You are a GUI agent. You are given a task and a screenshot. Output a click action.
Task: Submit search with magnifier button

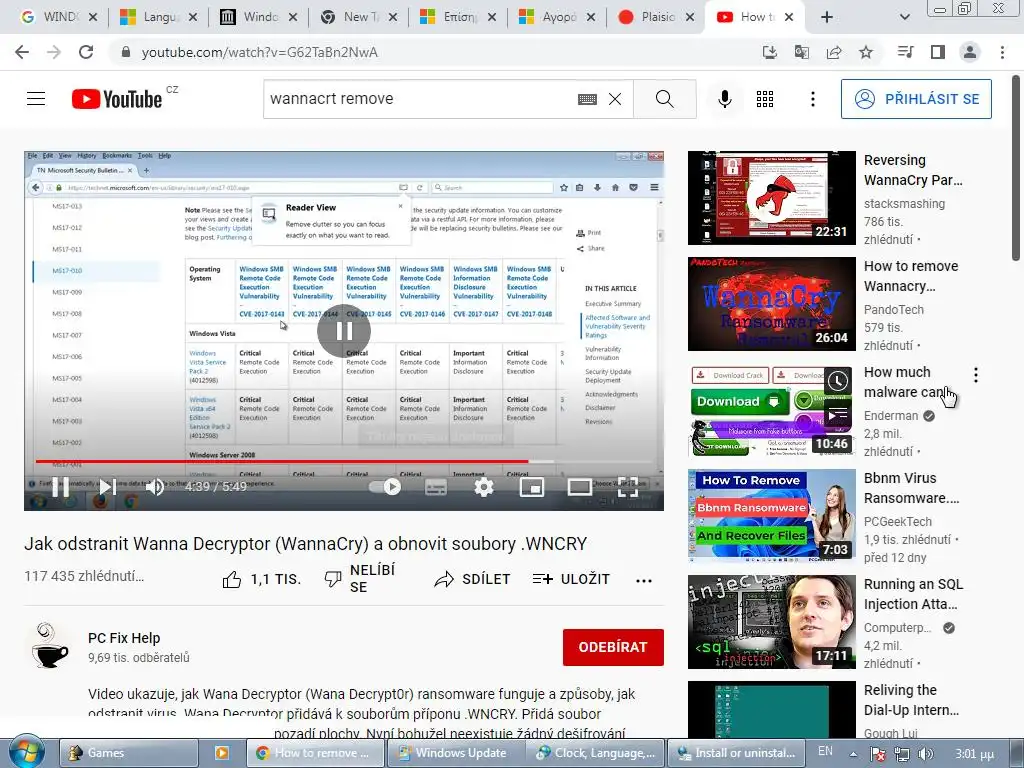(665, 99)
